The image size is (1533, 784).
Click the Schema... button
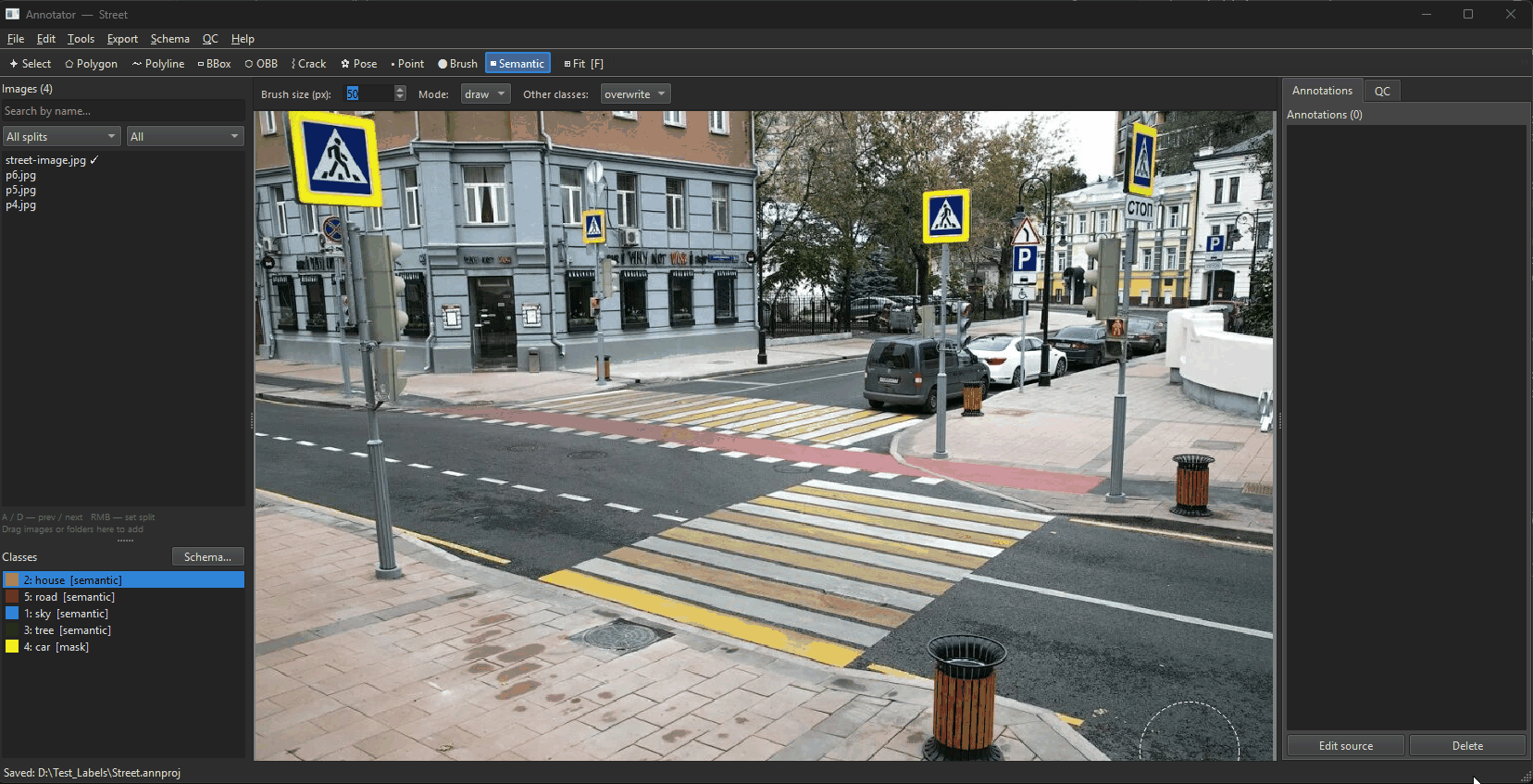(207, 556)
